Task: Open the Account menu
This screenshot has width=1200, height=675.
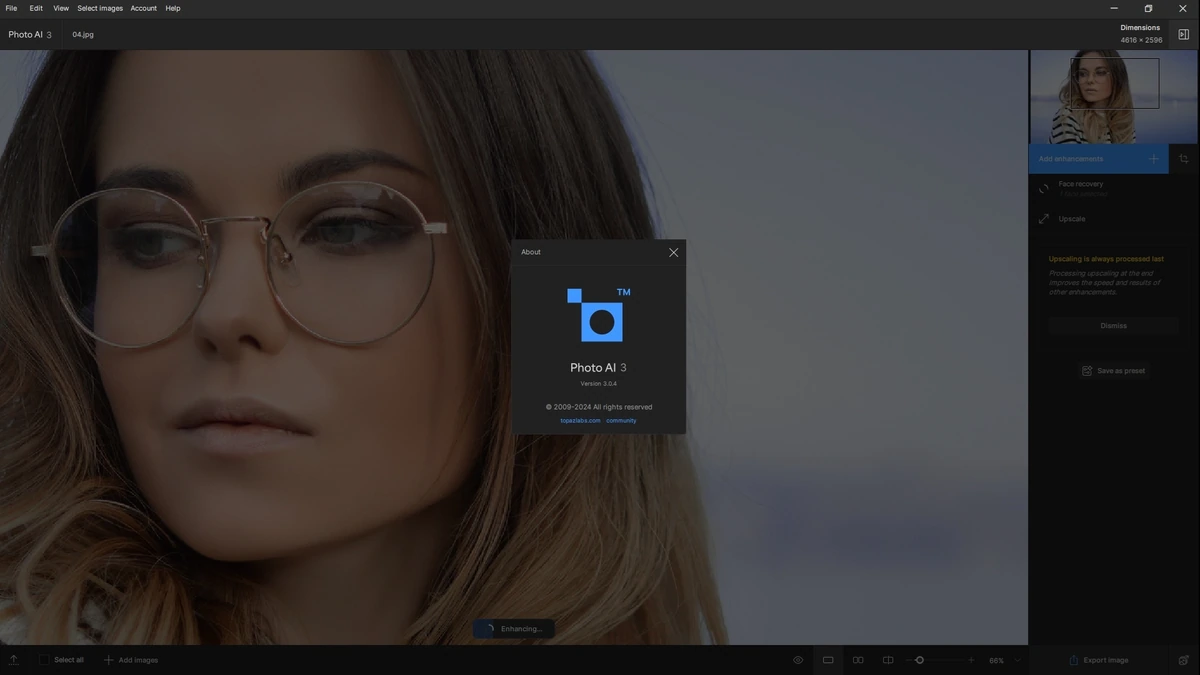Action: pyautogui.click(x=143, y=8)
